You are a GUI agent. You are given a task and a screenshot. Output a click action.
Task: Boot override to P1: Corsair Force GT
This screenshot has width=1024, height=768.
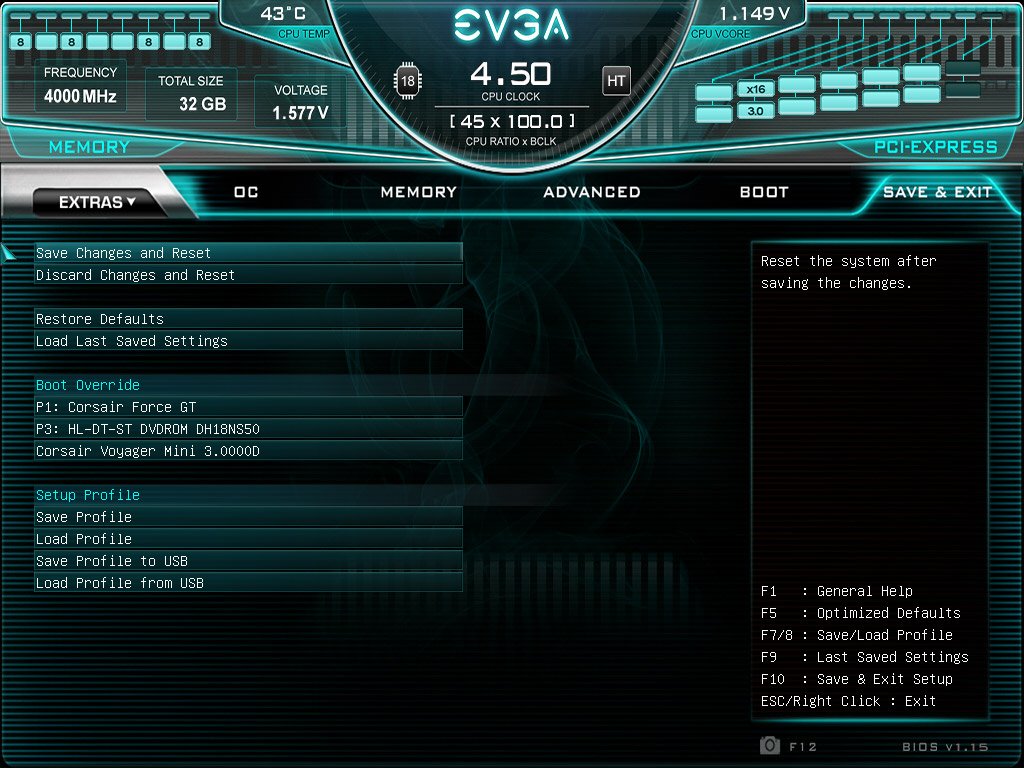tap(248, 407)
